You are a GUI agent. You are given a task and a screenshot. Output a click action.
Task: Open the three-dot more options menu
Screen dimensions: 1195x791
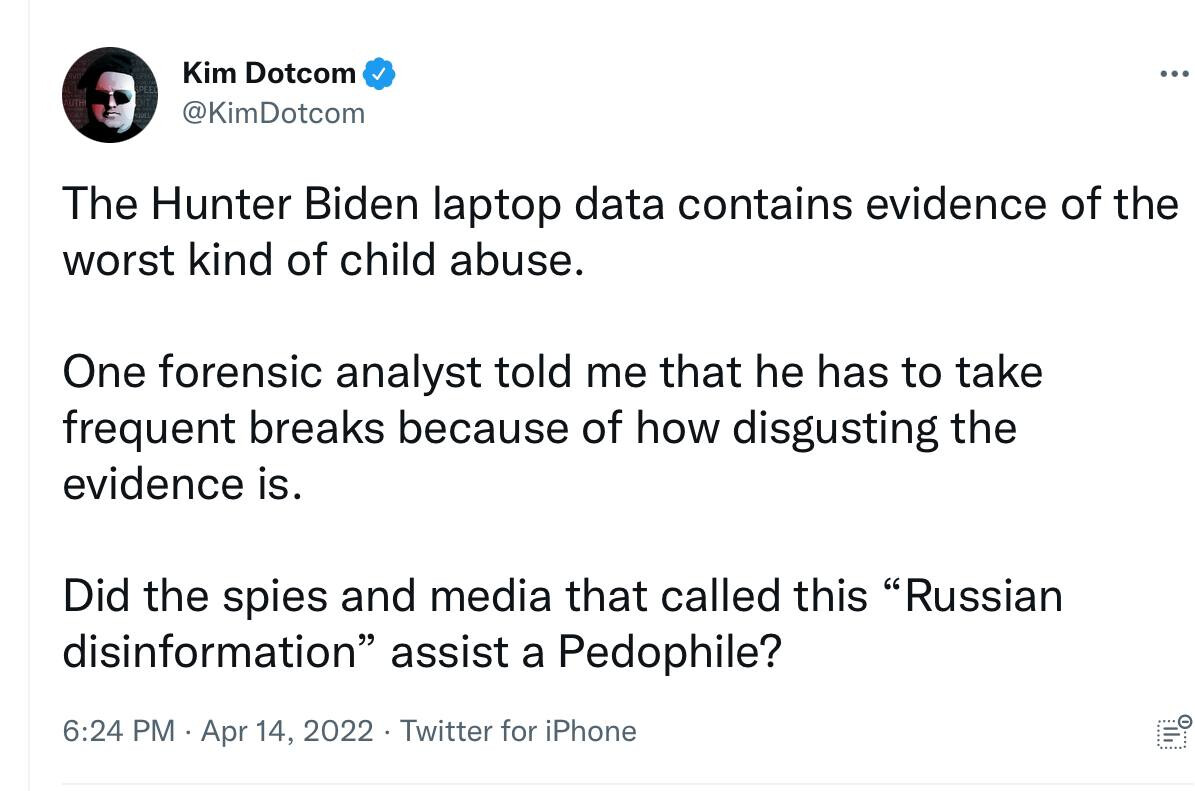coord(1174,74)
